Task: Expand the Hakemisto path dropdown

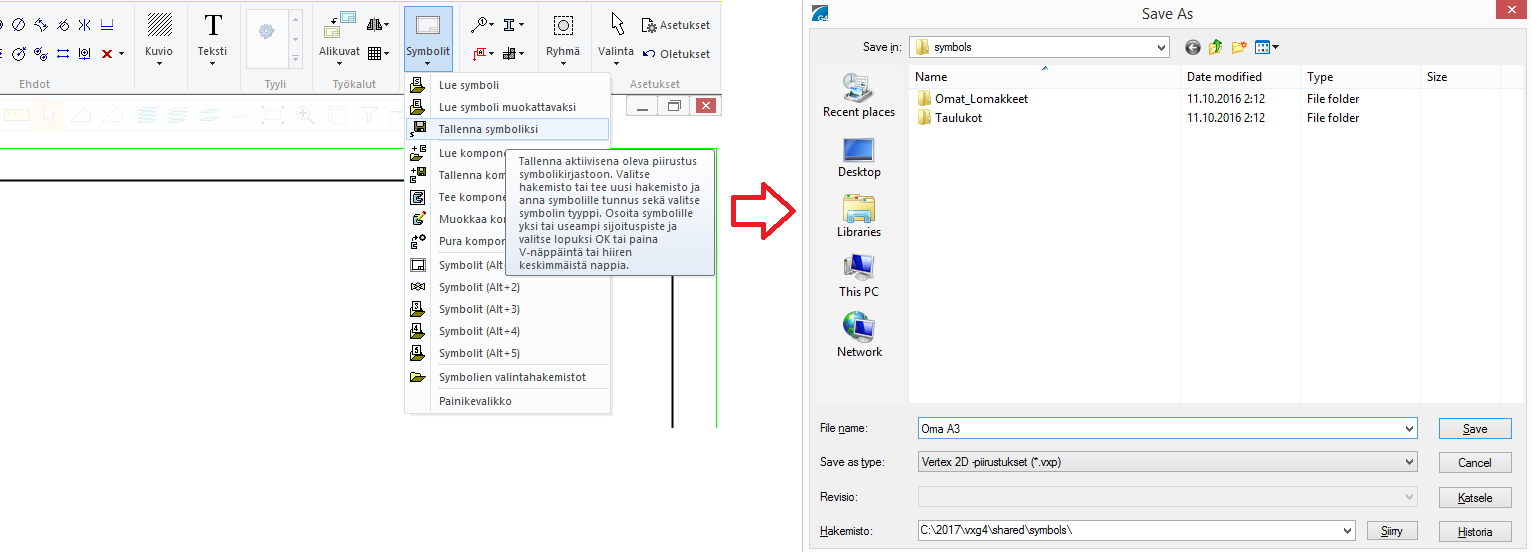Action: coord(1346,531)
